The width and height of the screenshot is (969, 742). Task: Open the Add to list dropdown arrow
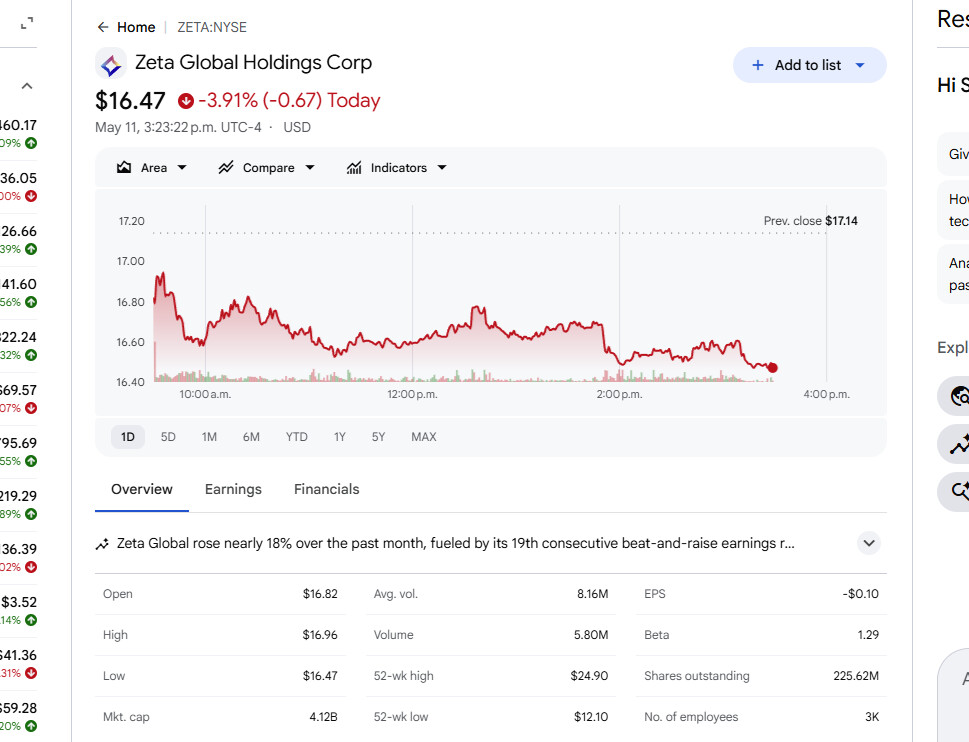coord(860,65)
